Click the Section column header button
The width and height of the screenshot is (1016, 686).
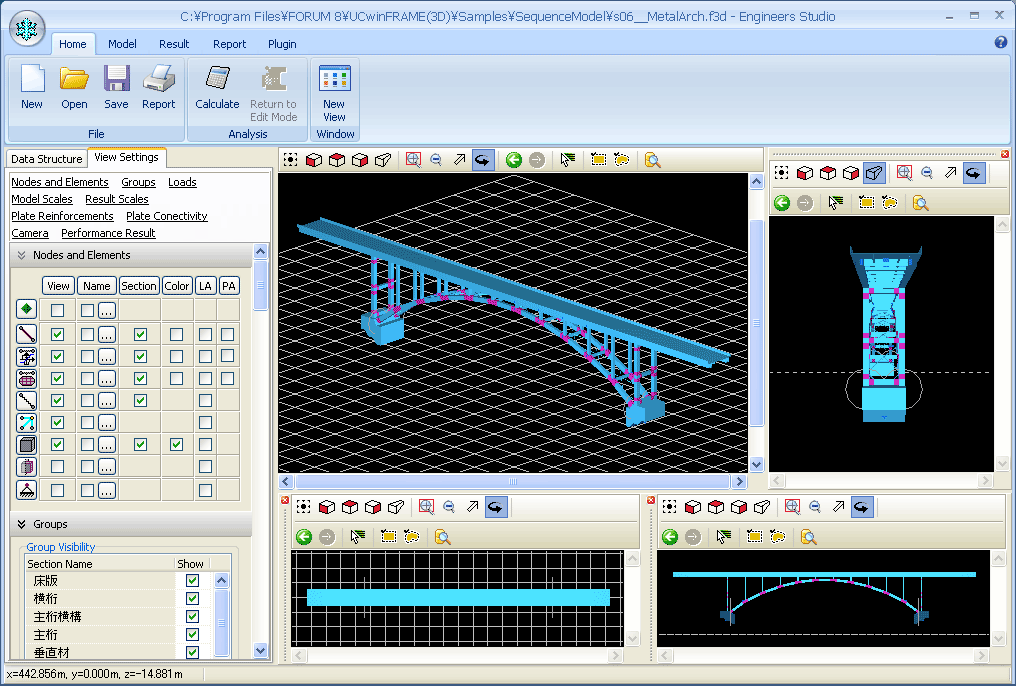click(139, 286)
